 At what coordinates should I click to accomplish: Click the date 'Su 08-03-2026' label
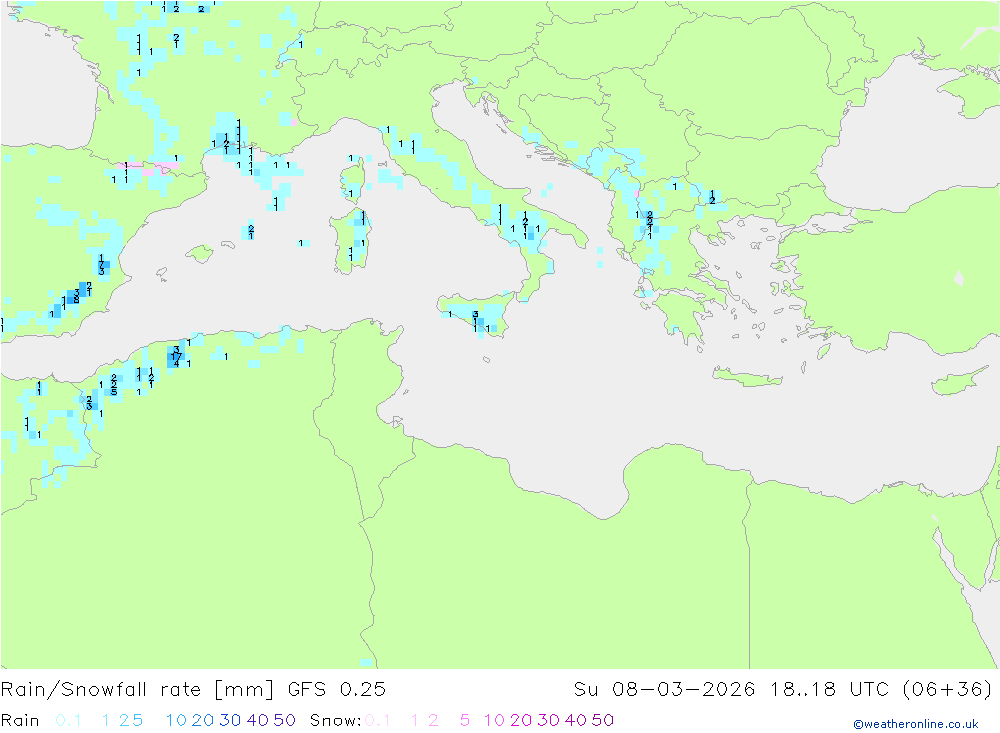[x=664, y=690]
